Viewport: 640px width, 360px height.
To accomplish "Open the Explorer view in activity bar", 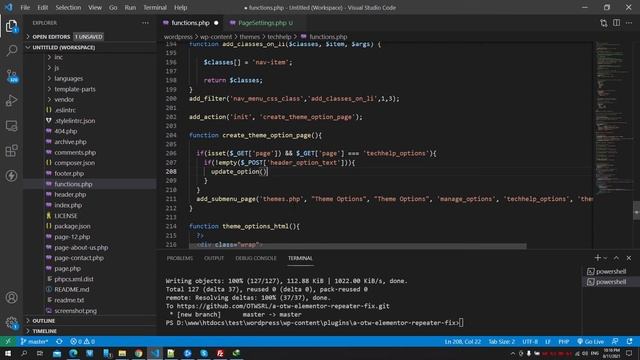I will point(11,26).
